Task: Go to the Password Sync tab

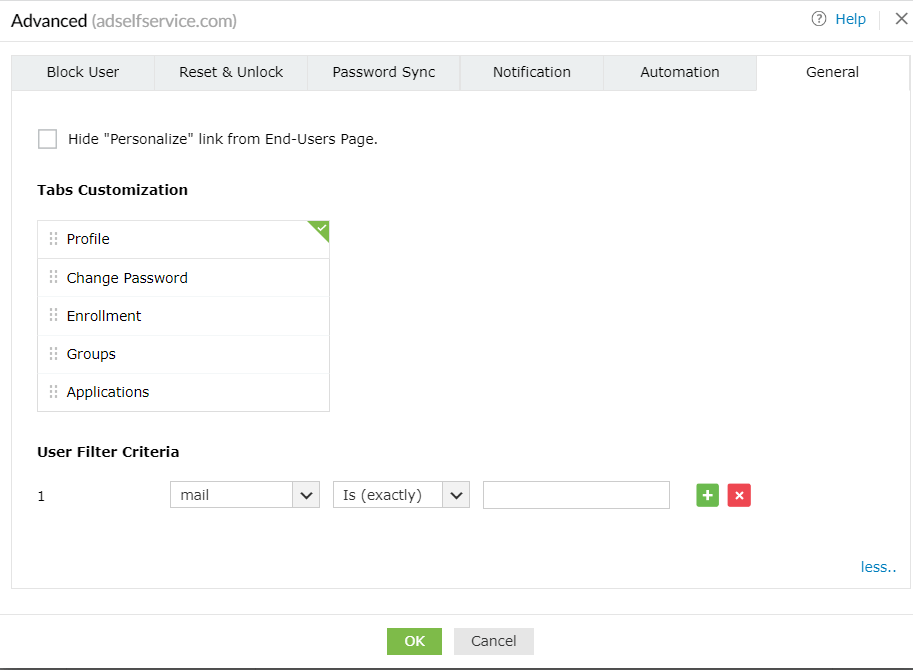Action: (x=384, y=72)
